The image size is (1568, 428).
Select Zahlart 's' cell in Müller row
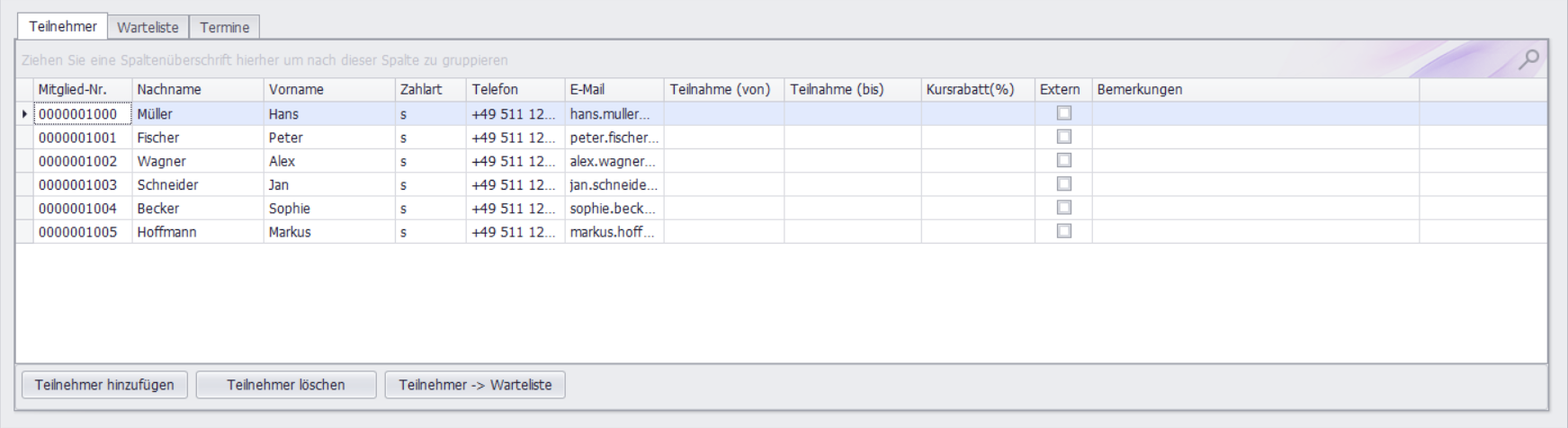(431, 114)
